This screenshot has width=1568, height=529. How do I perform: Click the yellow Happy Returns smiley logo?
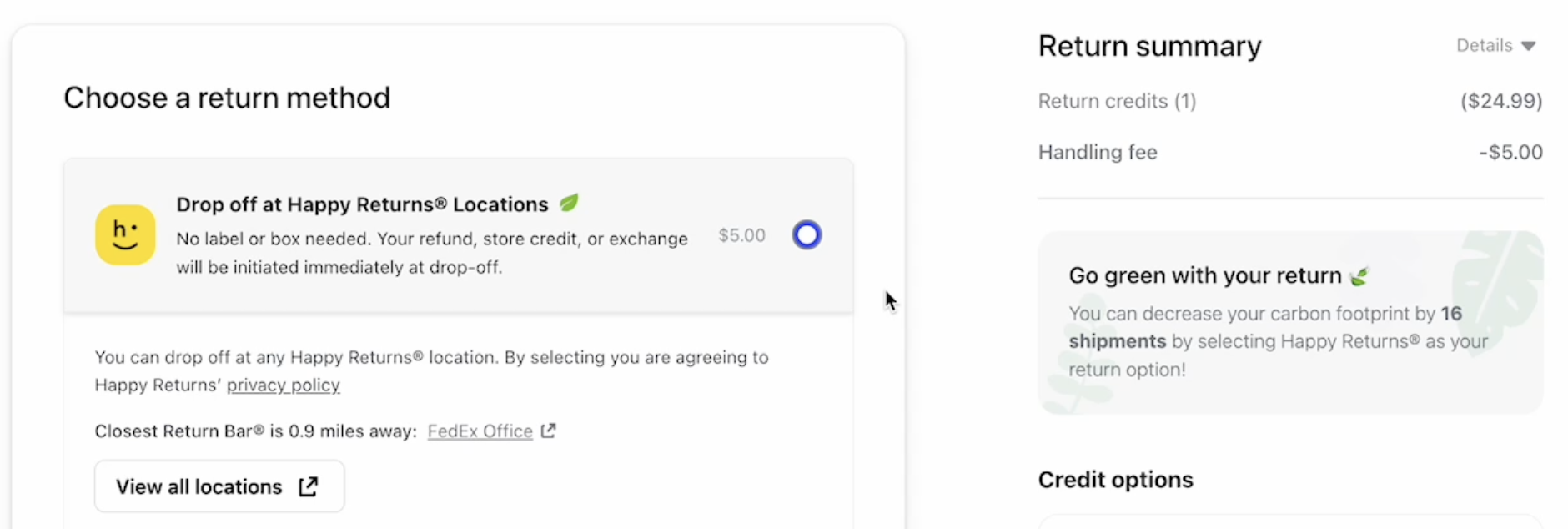(x=125, y=234)
